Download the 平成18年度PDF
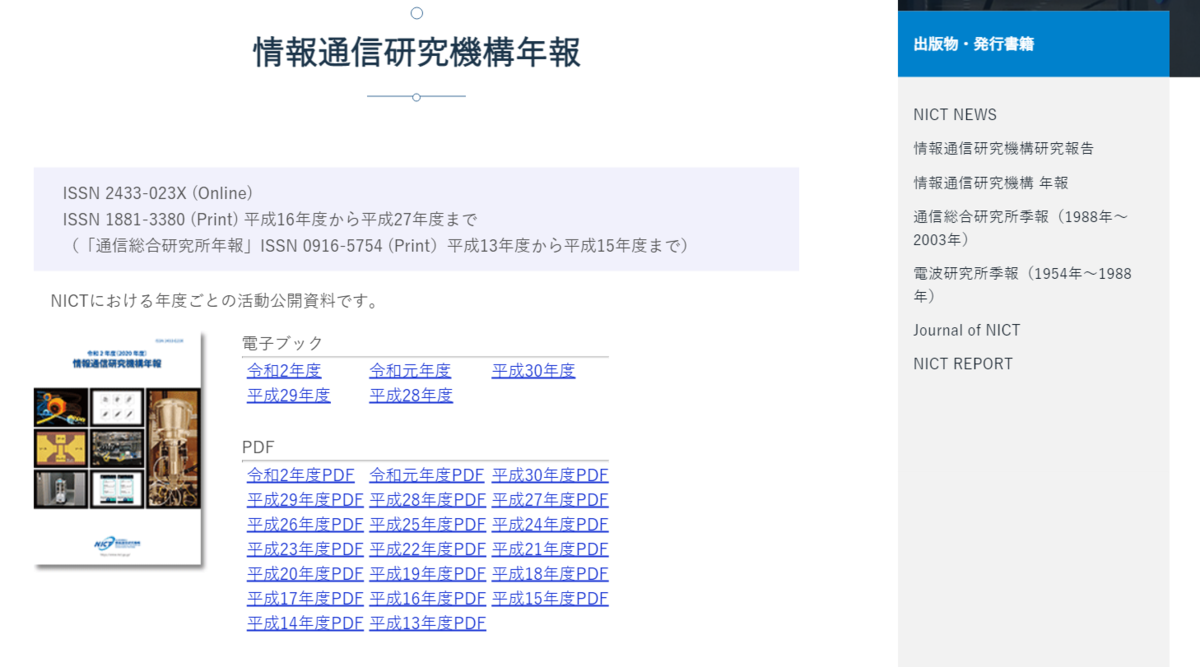The width and height of the screenshot is (1200, 667). coord(550,574)
